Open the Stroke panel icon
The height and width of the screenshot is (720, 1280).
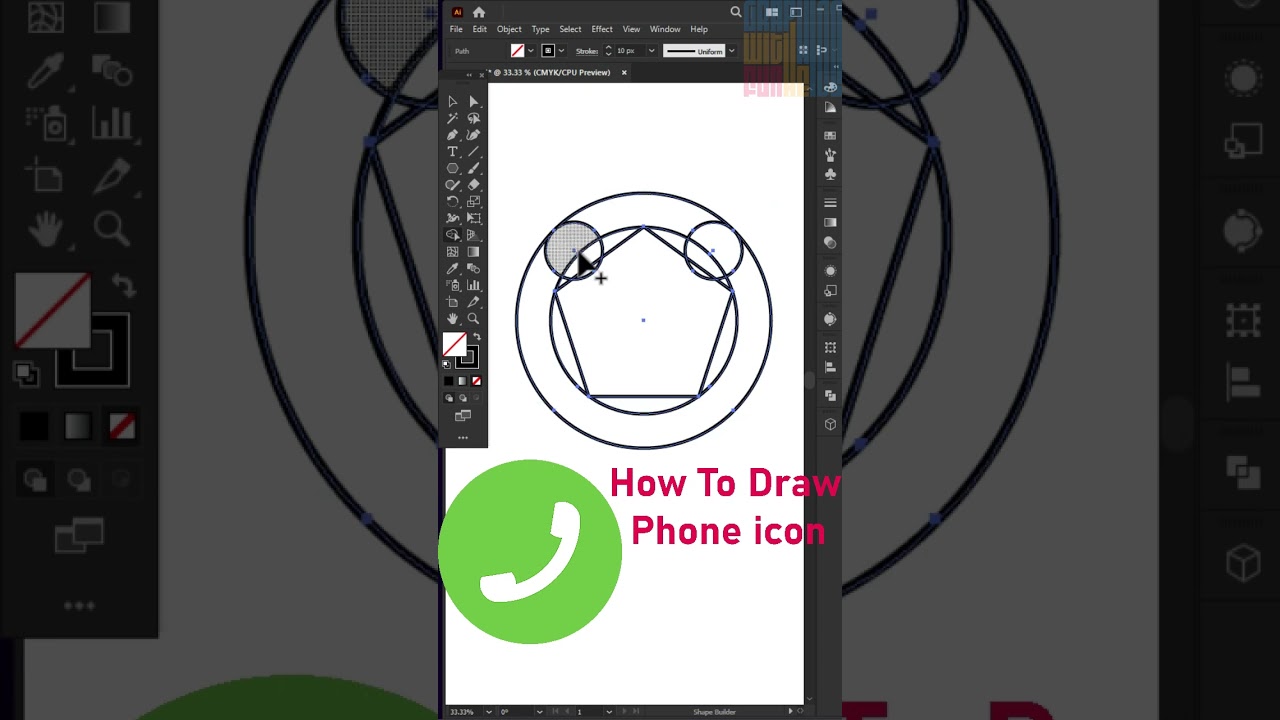click(830, 203)
